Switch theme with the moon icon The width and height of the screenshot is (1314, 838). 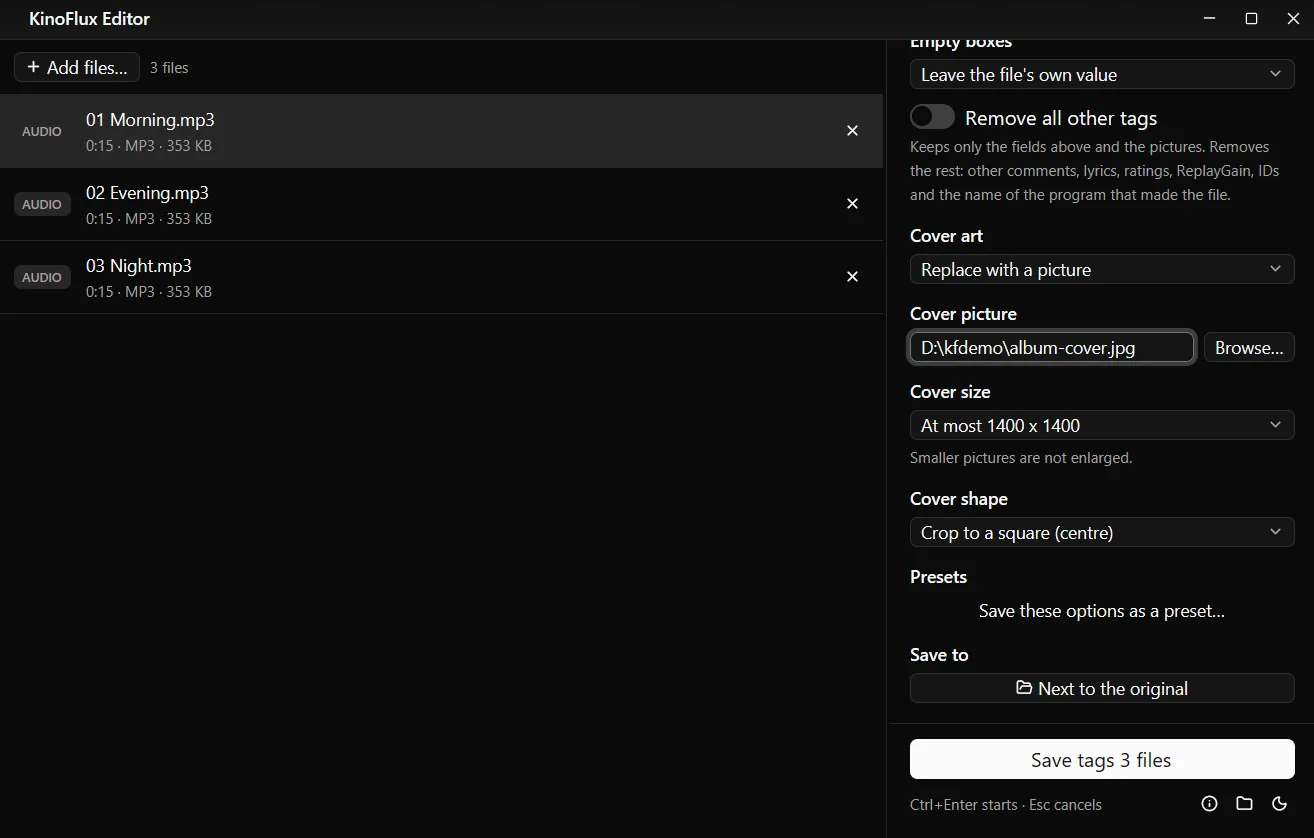(1279, 804)
